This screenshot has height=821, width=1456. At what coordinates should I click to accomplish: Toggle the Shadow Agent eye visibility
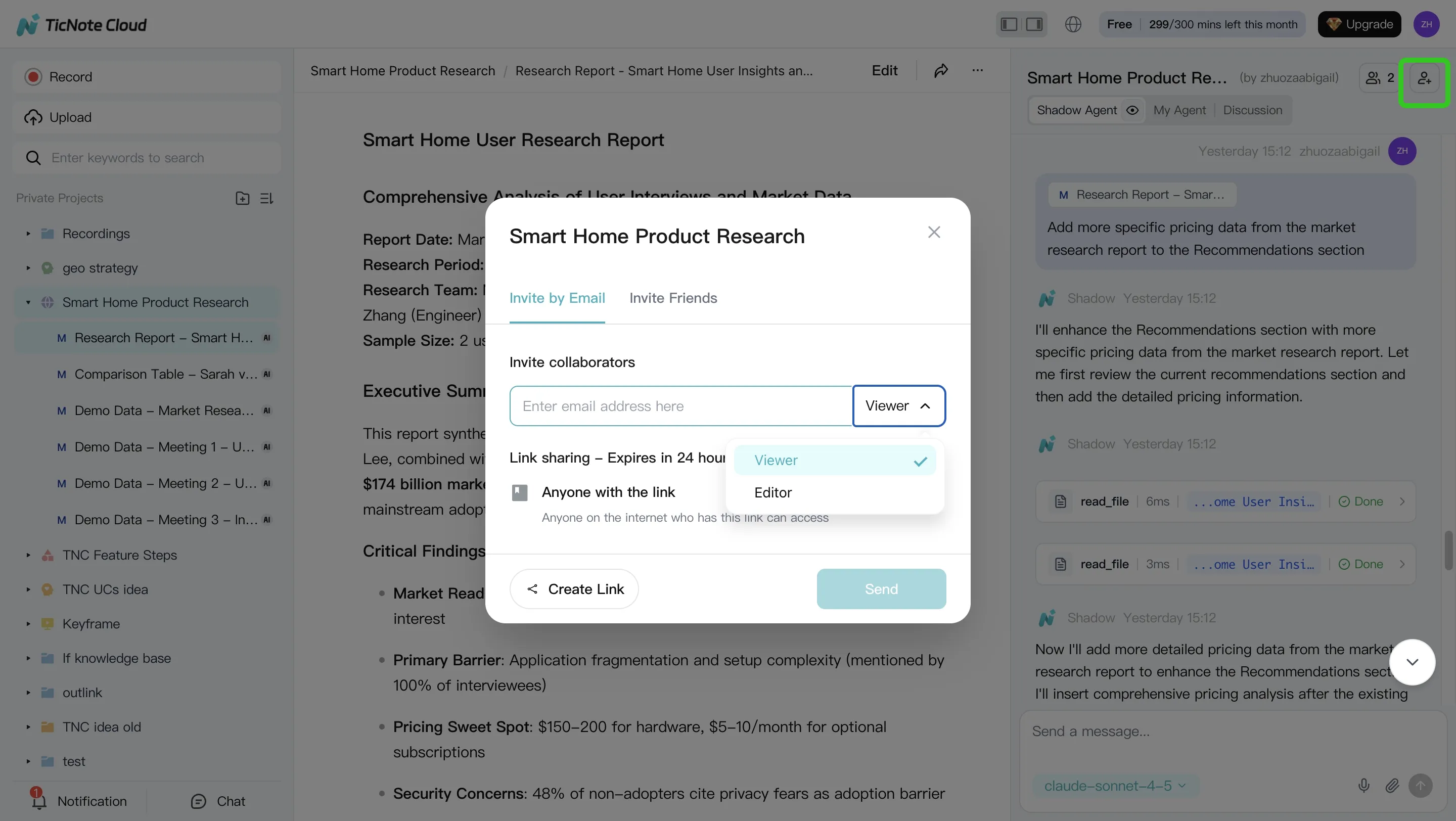click(1132, 110)
